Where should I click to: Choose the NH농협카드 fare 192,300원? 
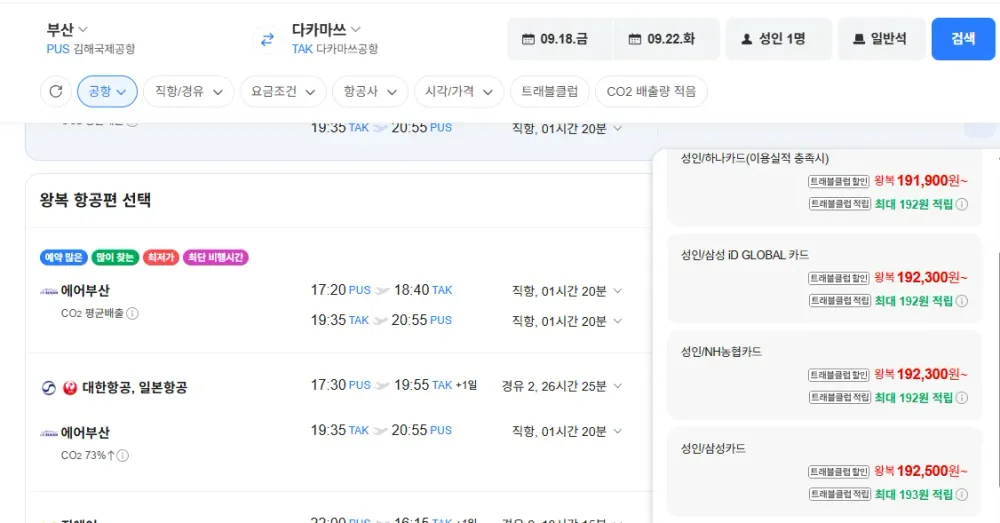[x=824, y=375]
